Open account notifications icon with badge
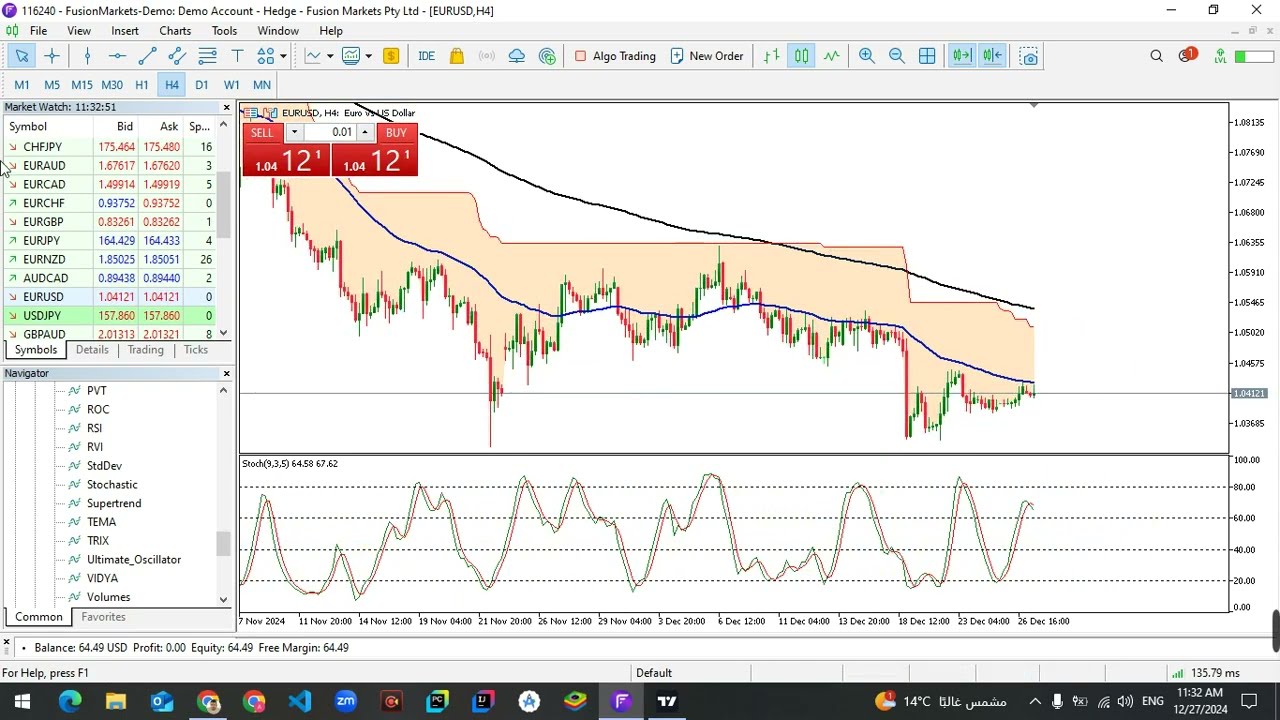 1186,56
